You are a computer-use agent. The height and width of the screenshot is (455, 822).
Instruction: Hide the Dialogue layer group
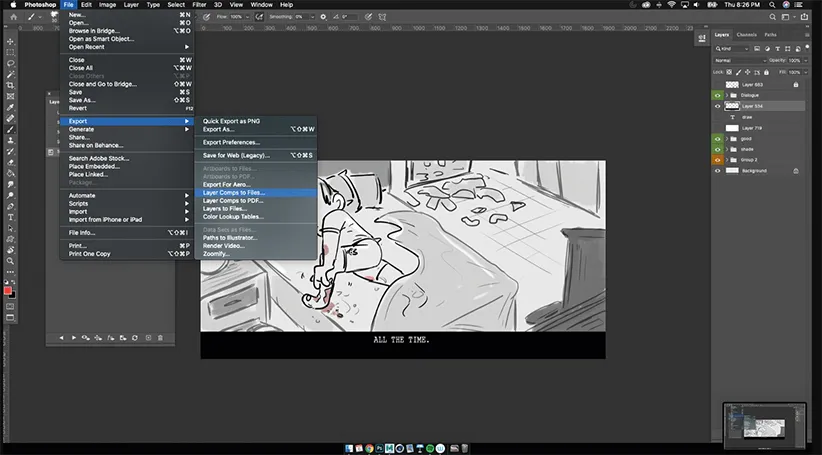point(717,95)
